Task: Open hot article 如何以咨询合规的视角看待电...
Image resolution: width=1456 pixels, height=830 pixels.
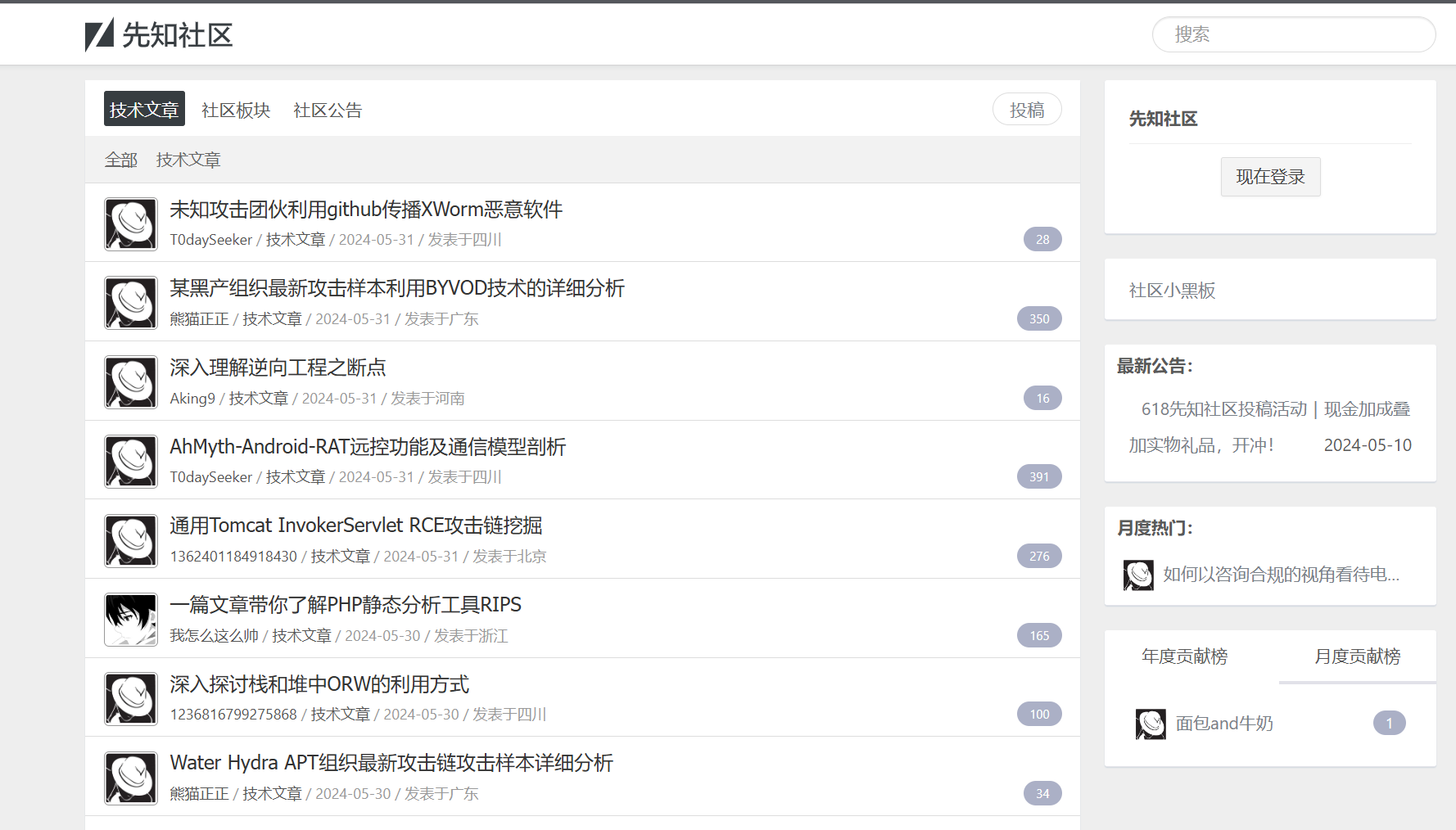Action: click(1282, 575)
